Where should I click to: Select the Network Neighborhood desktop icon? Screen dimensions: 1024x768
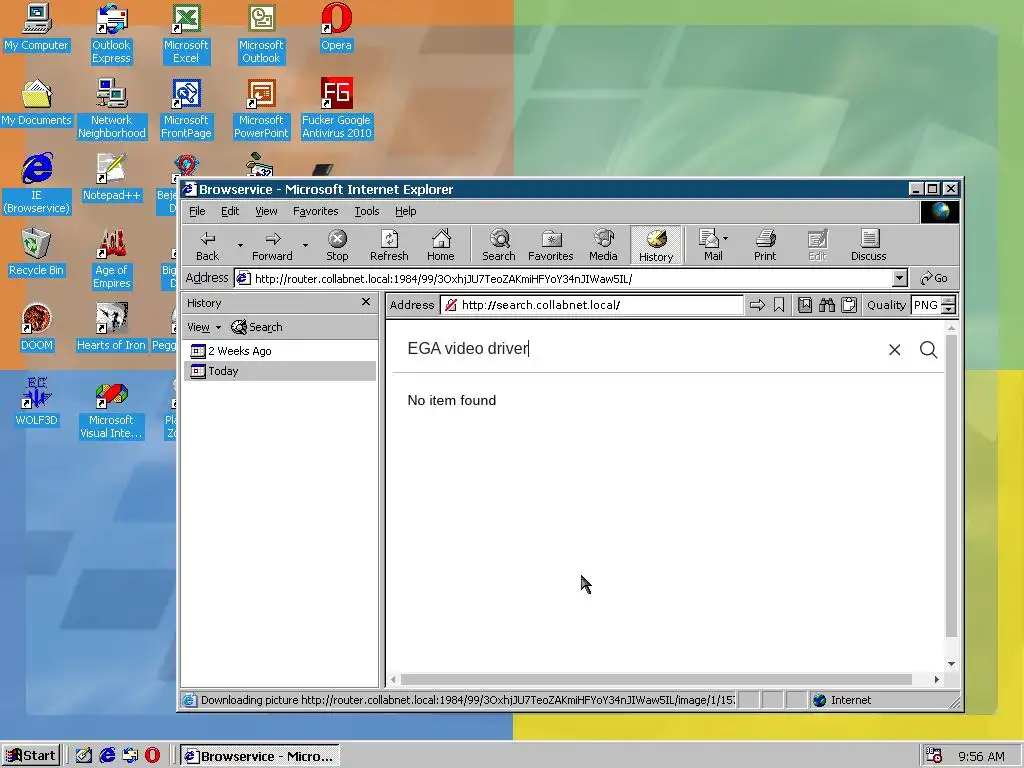(111, 109)
